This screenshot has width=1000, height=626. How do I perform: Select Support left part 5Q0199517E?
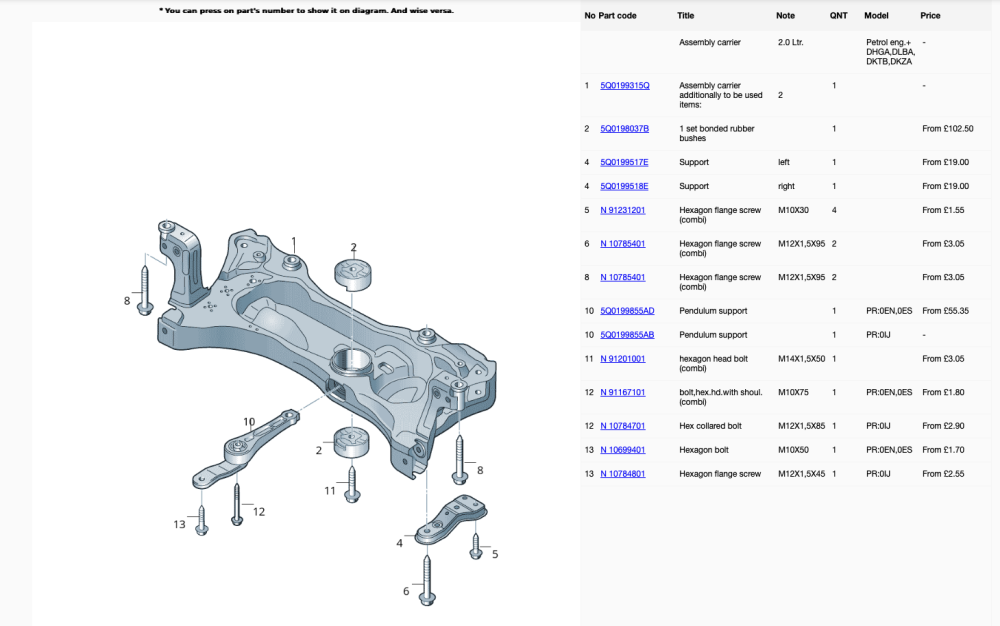tap(623, 161)
